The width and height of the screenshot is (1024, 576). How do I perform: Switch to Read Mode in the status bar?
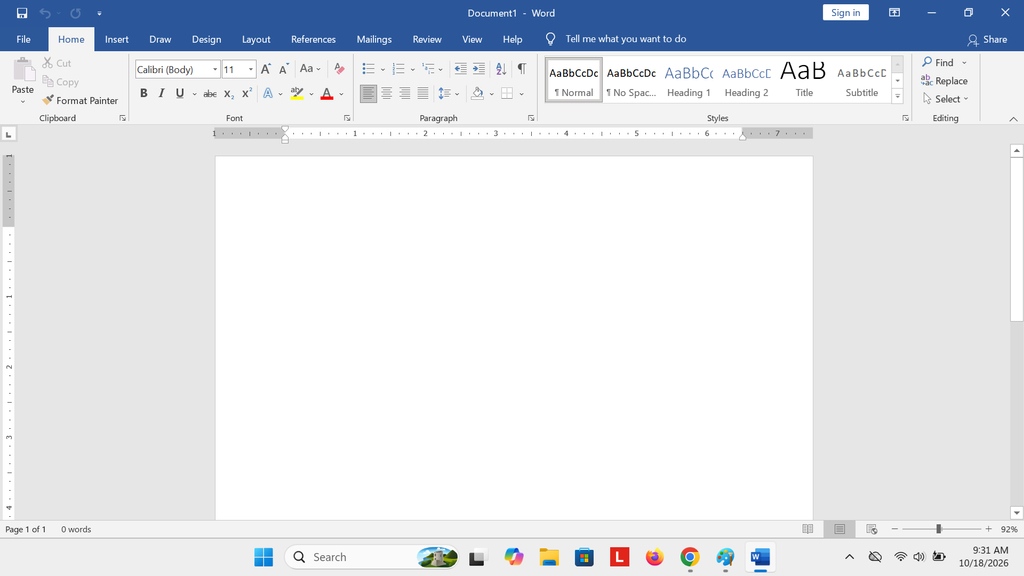pos(808,529)
